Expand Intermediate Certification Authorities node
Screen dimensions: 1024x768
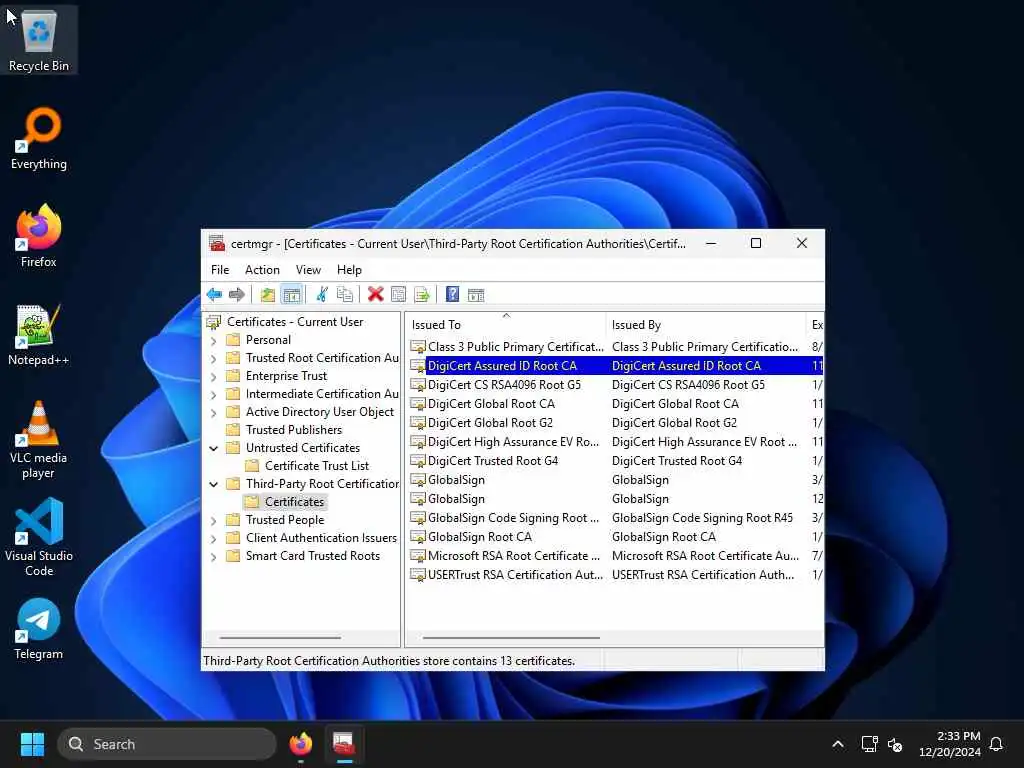(214, 394)
